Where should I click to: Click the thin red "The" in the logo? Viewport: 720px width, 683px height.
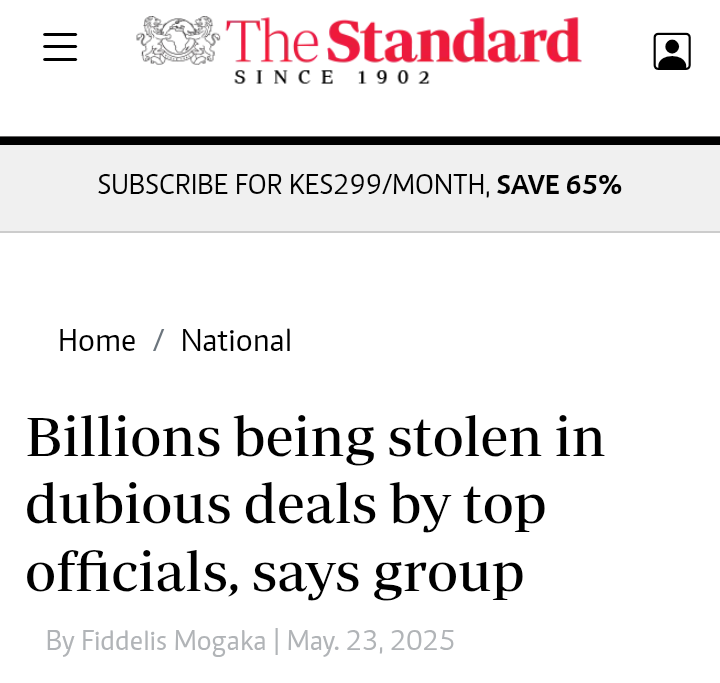click(272, 40)
